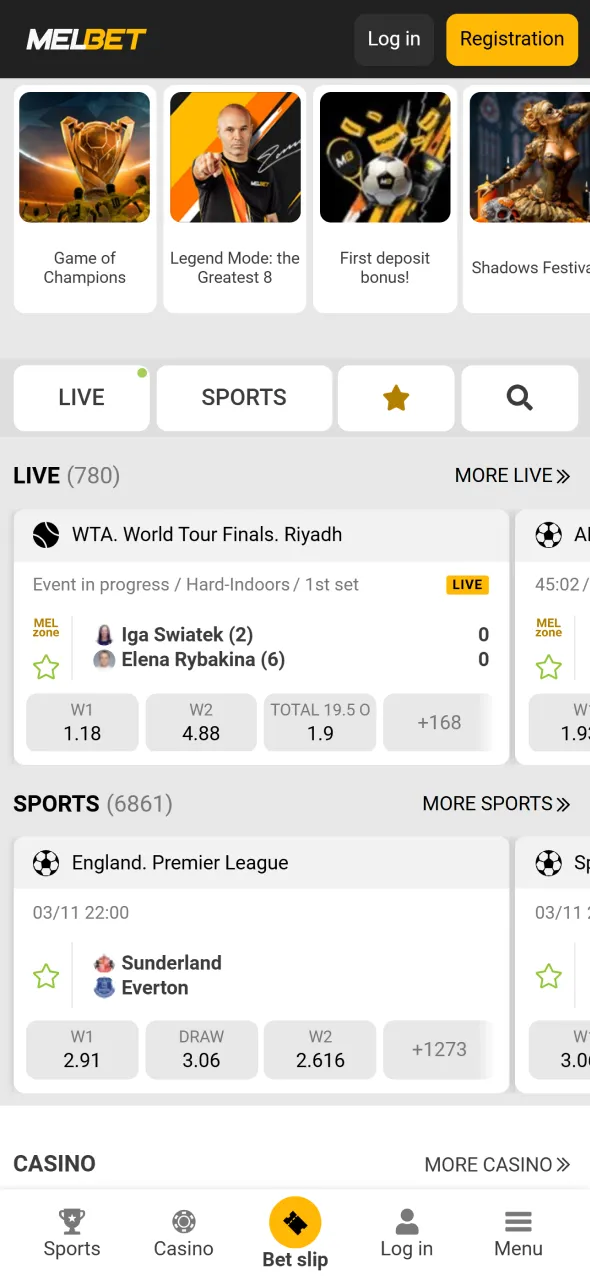Click the MELBET logo

[86, 39]
